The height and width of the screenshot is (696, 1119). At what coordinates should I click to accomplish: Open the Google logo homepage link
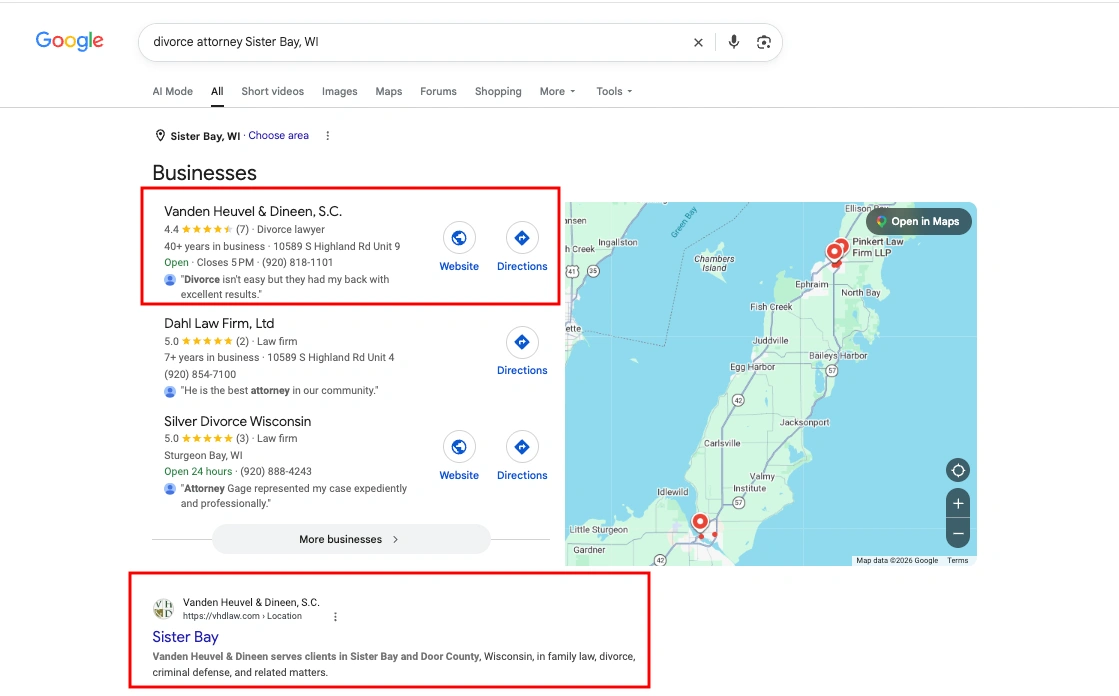pyautogui.click(x=69, y=41)
